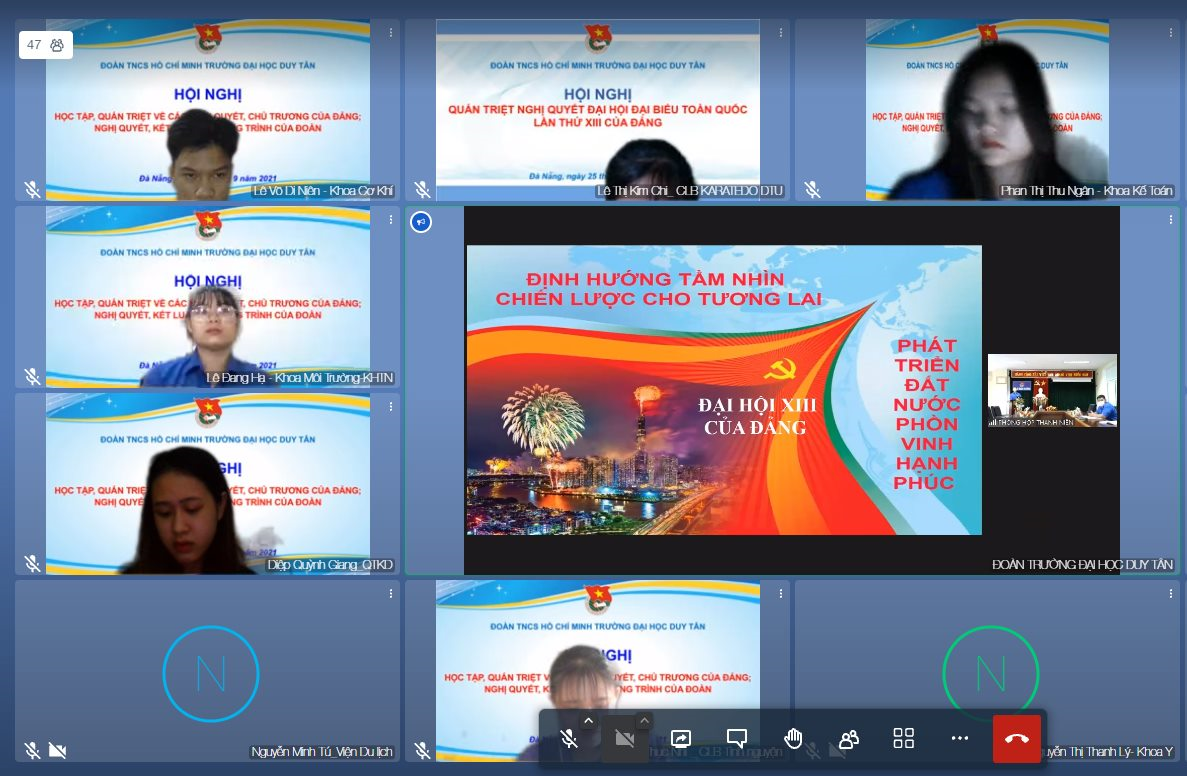Screen dimensions: 1187x776
Task: Click muted mic icon on Lê Đang Hạ tile
Action: click(x=33, y=376)
